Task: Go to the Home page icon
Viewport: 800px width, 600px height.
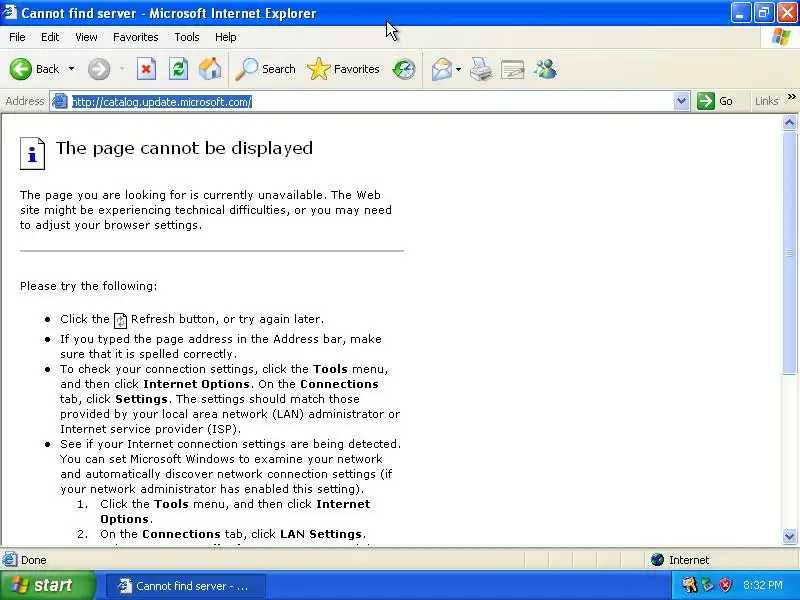Action: pos(210,69)
